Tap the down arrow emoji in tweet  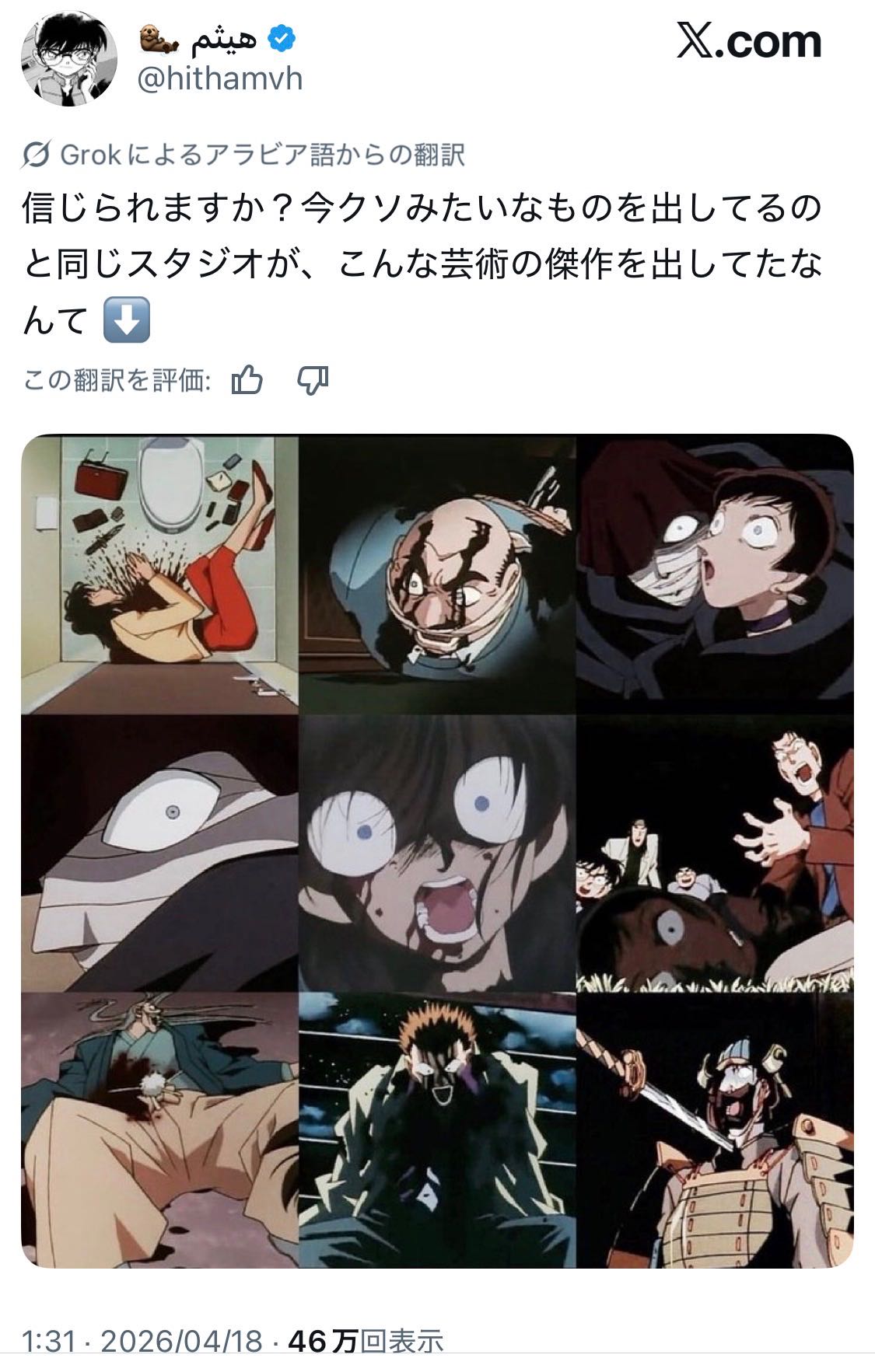tap(127, 322)
